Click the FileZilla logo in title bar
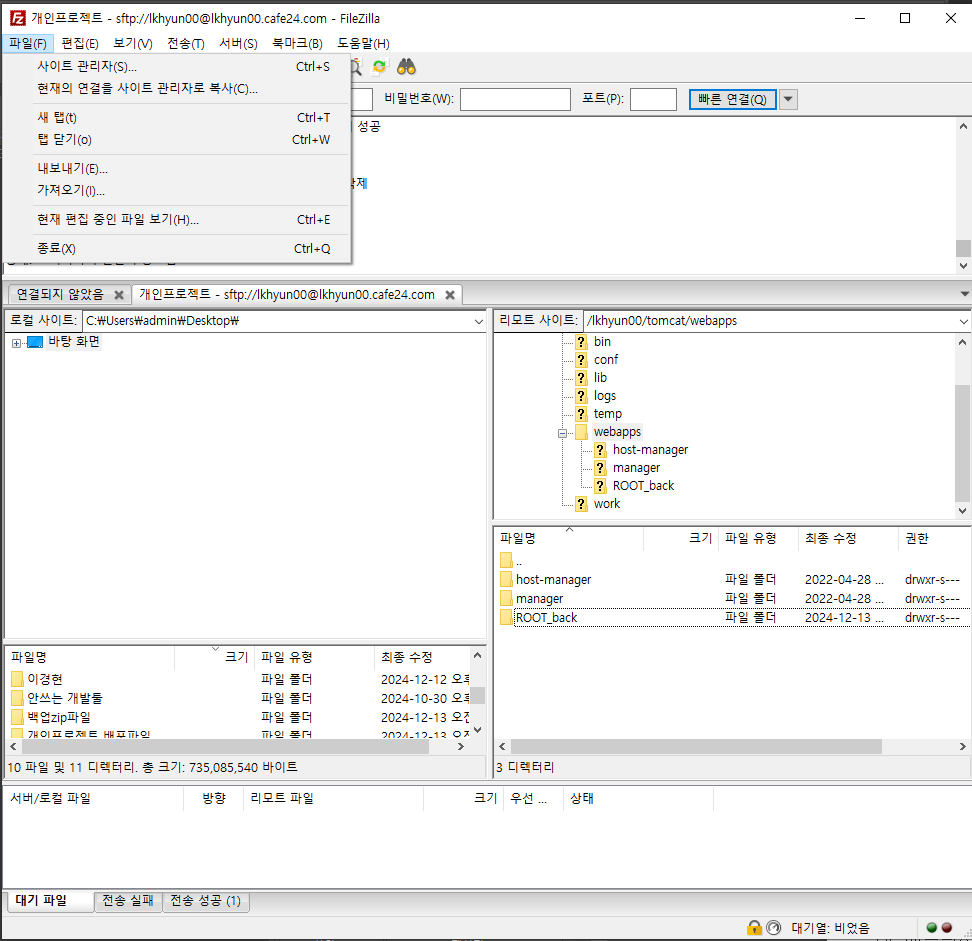The height and width of the screenshot is (941, 972). [x=17, y=19]
